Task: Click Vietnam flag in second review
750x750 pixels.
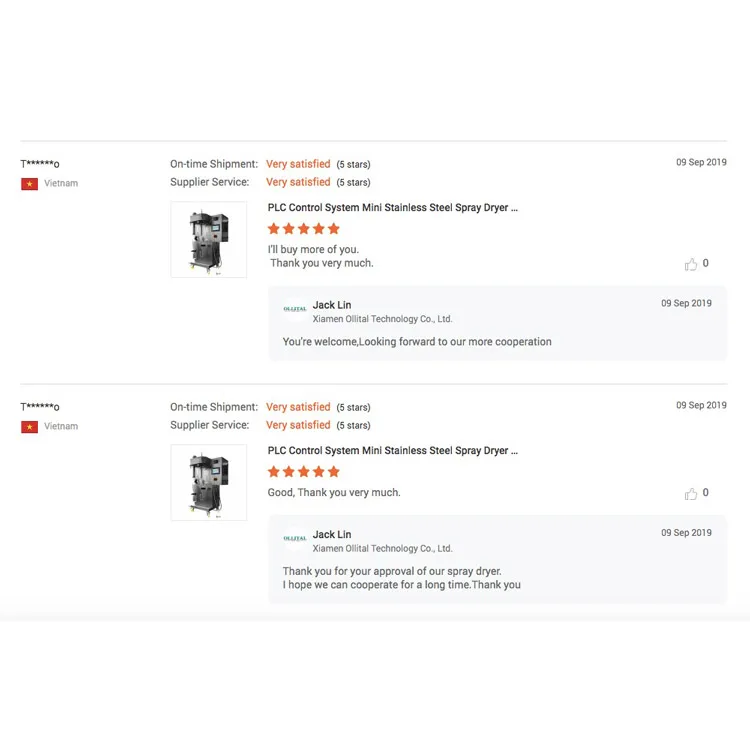Action: 29,427
